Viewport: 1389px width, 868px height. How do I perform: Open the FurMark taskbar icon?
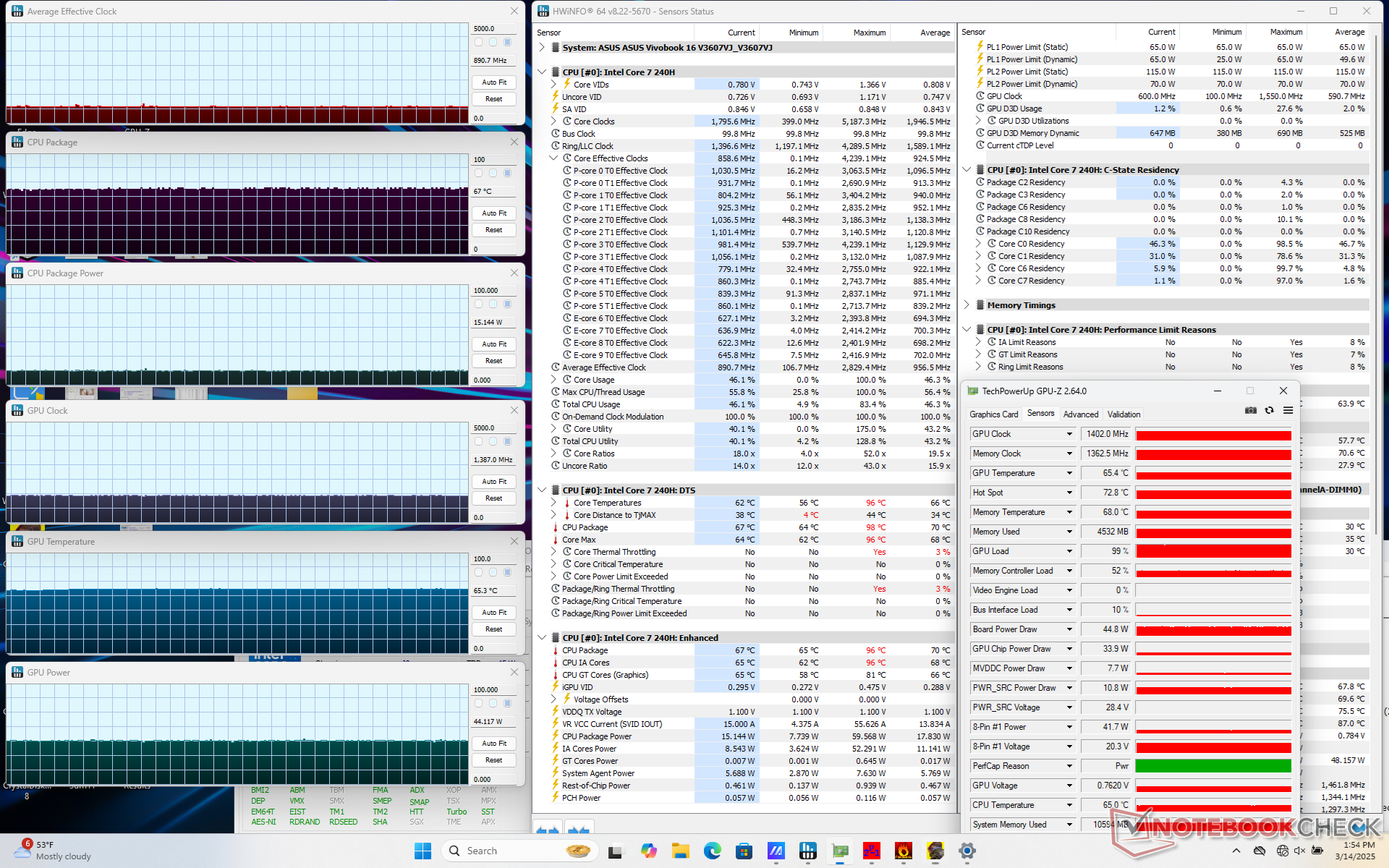point(904,851)
